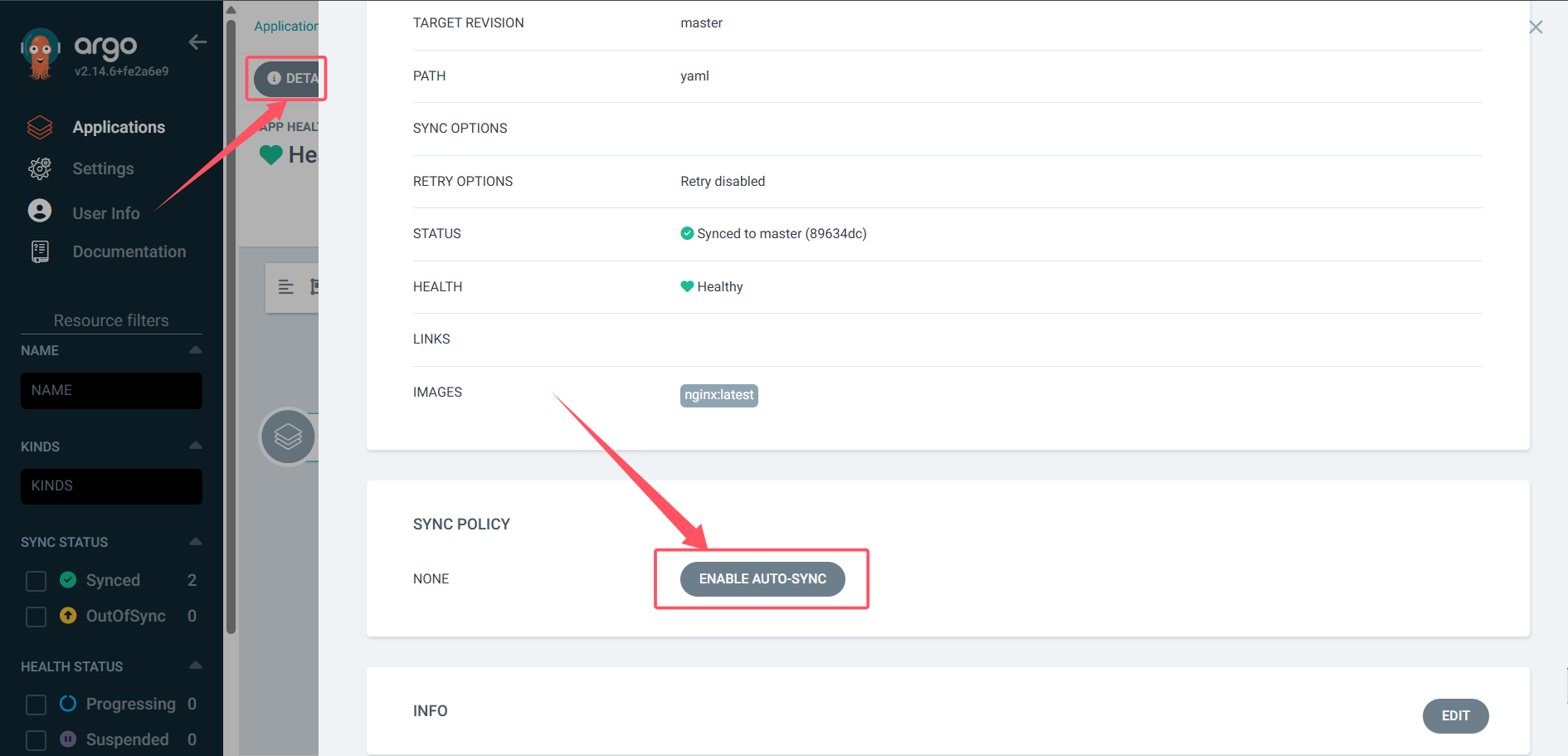Viewport: 1568px width, 756px height.
Task: Check the Synced filter checkbox
Action: (x=36, y=581)
